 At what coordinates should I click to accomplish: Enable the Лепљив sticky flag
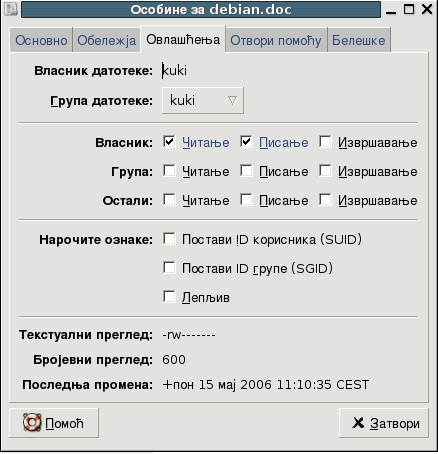point(169,296)
